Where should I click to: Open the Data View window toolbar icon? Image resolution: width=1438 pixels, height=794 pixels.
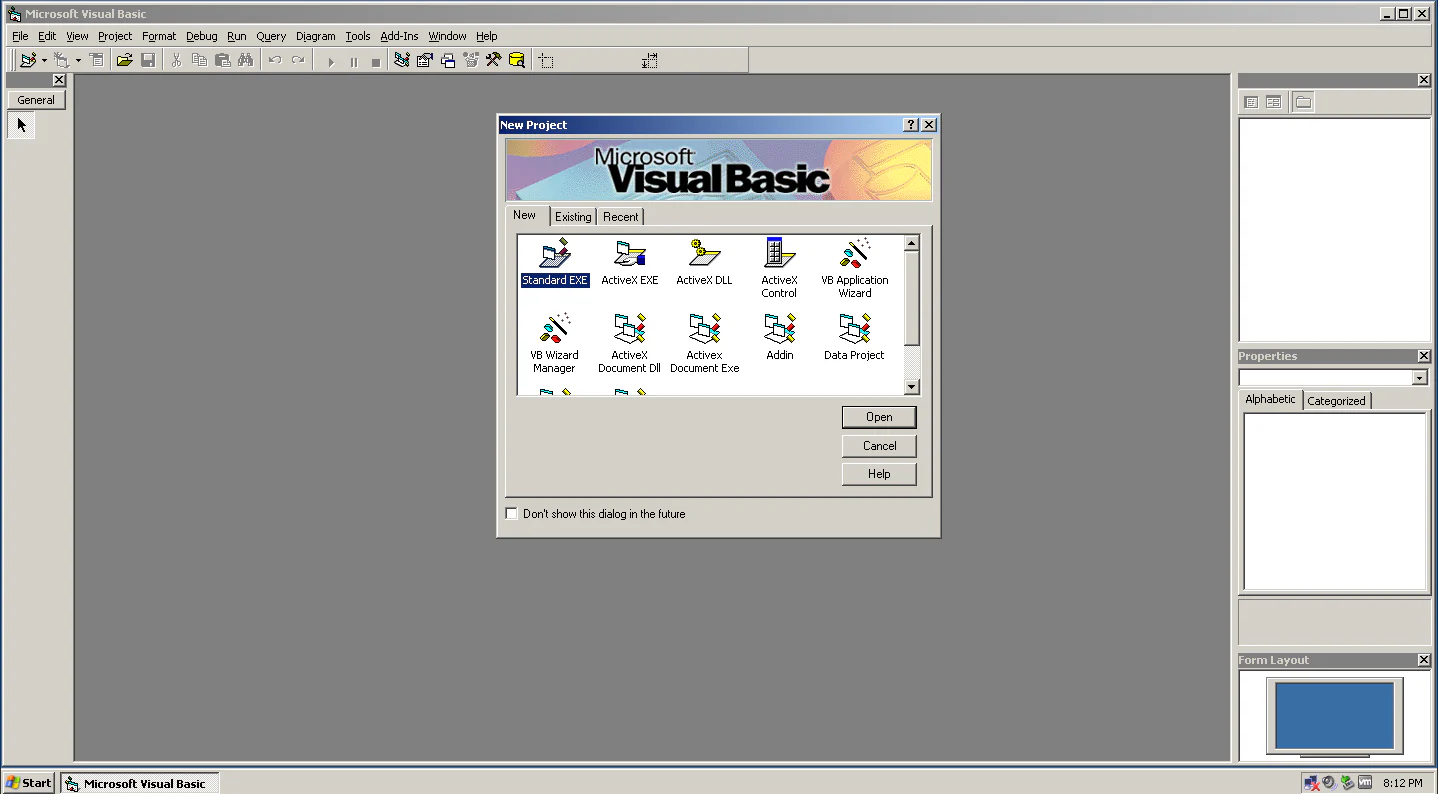point(516,59)
